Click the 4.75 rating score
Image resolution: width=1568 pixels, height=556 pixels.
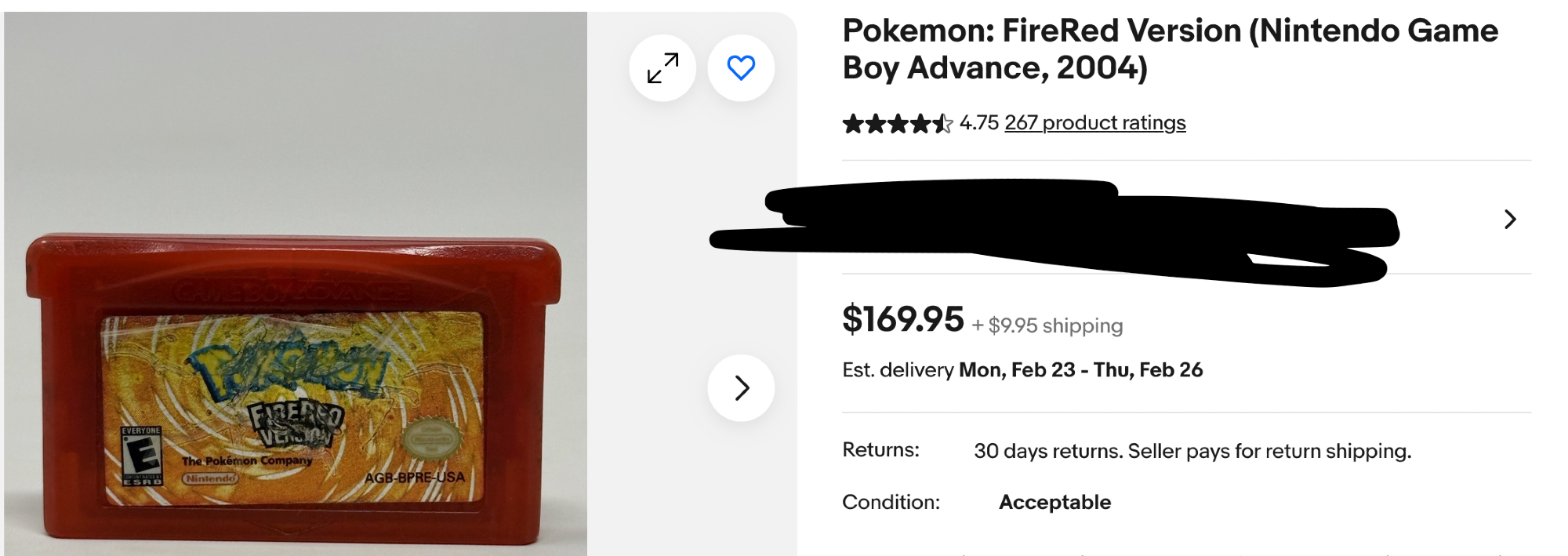tap(979, 123)
